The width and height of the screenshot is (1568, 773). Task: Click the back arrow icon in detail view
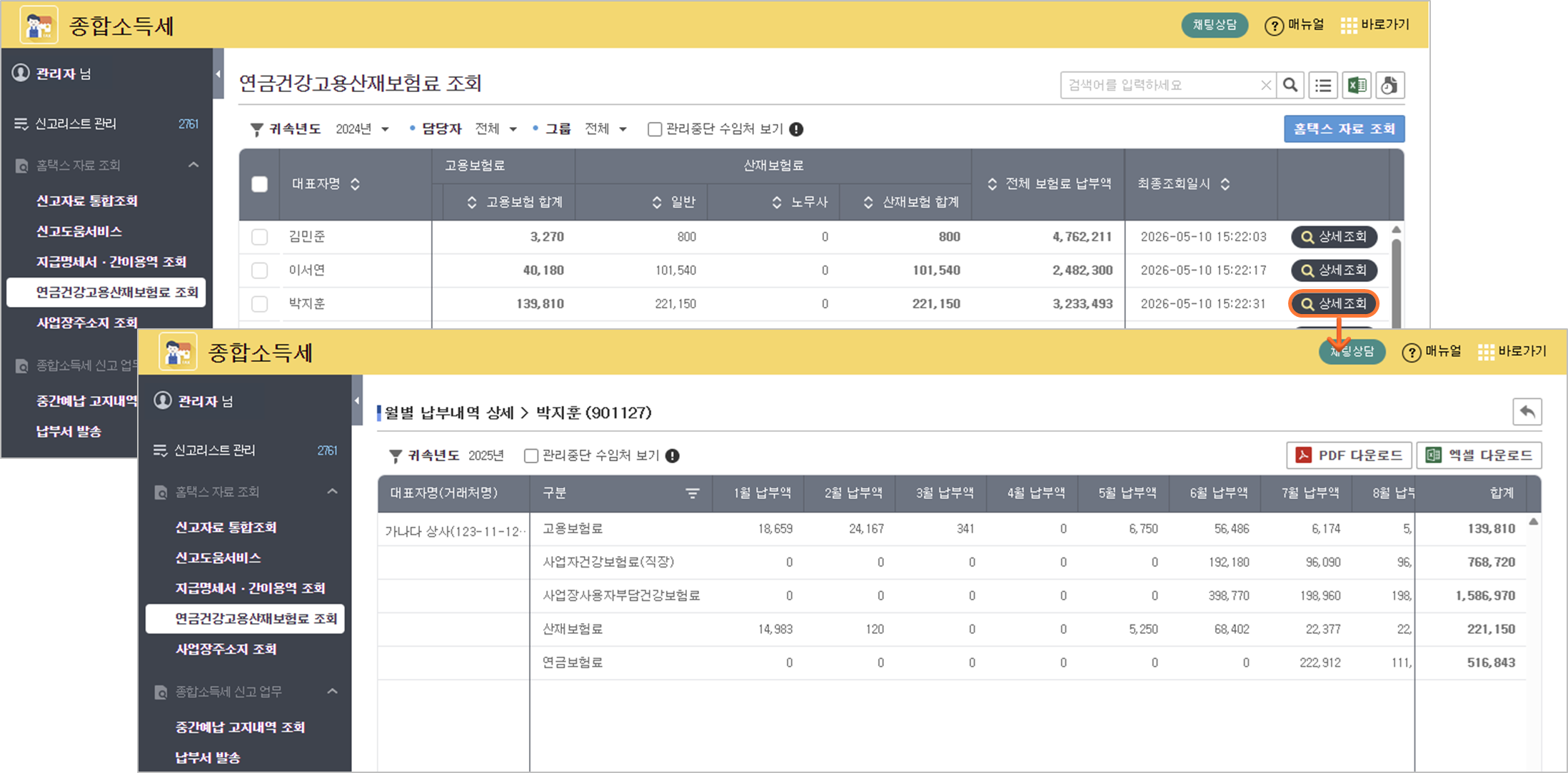[x=1527, y=412]
